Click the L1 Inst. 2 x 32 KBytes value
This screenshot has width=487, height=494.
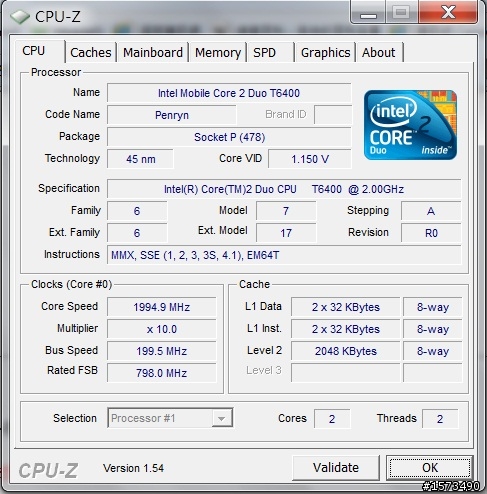pyautogui.click(x=346, y=329)
